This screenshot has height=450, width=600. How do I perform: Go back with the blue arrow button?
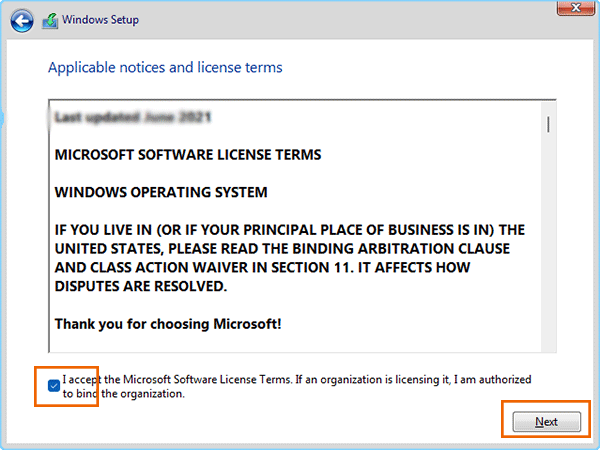tap(22, 20)
